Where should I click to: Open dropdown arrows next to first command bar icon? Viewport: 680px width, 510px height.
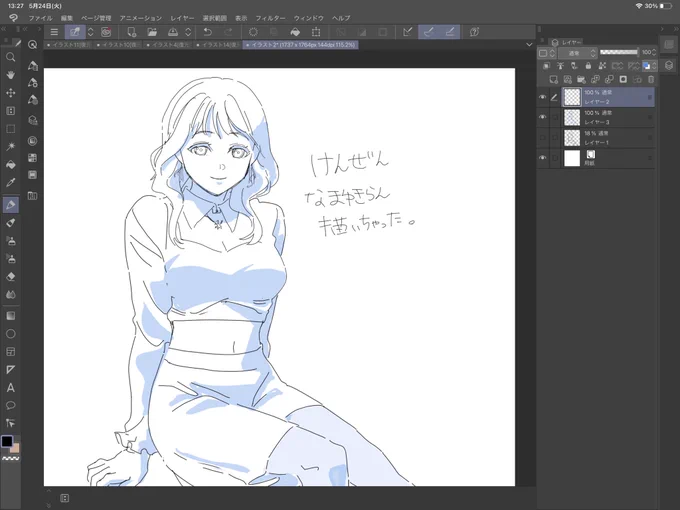click(91, 32)
